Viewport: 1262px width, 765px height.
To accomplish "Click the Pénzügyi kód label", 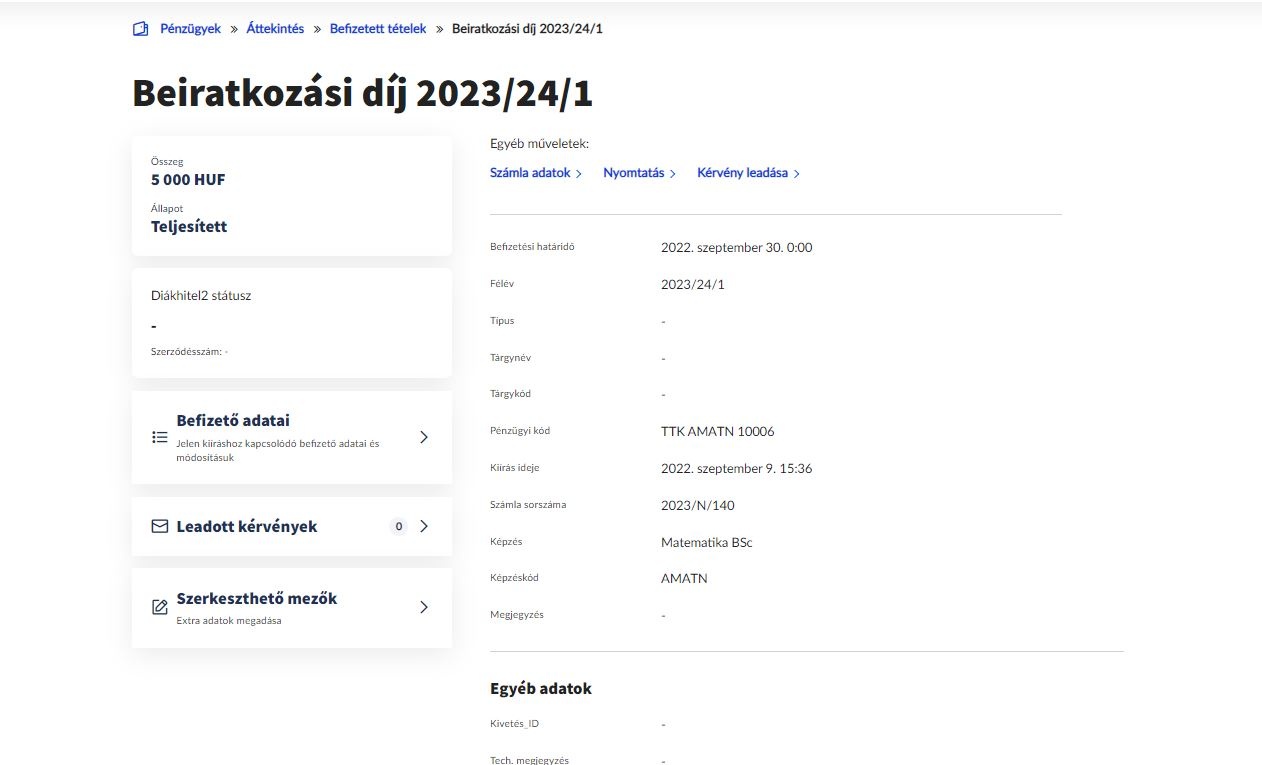I will (520, 431).
